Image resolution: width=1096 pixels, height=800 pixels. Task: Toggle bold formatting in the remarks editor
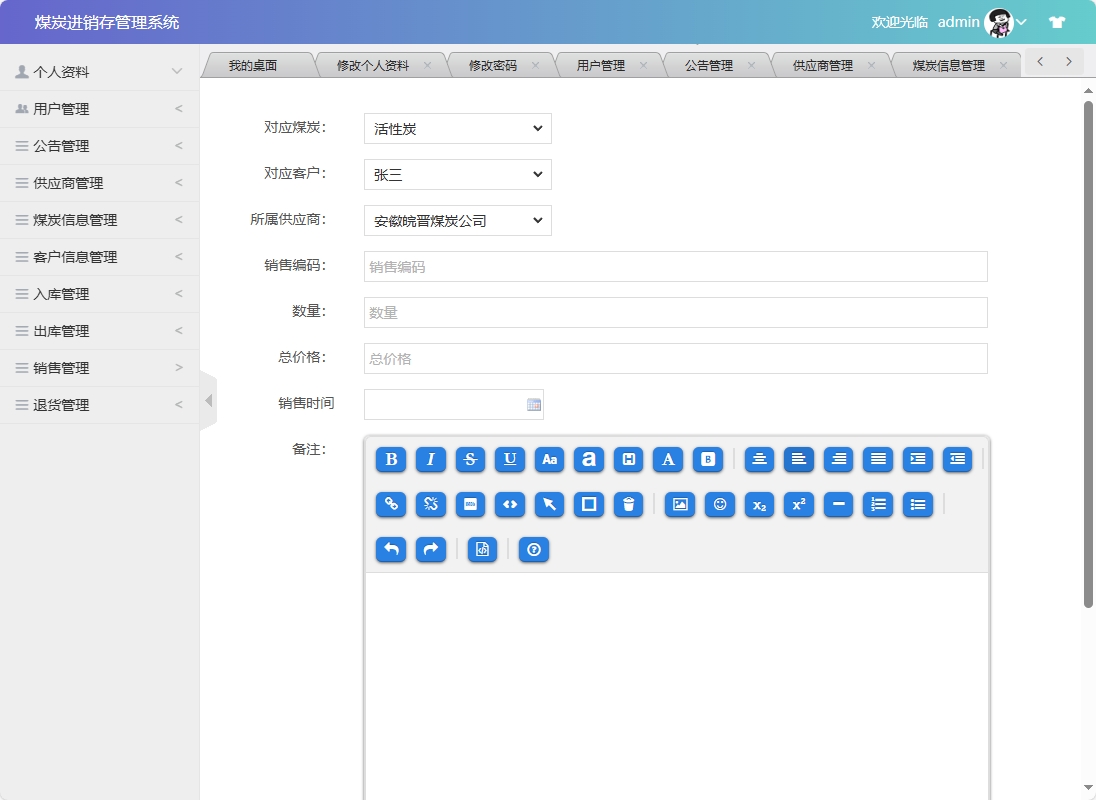(x=390, y=460)
